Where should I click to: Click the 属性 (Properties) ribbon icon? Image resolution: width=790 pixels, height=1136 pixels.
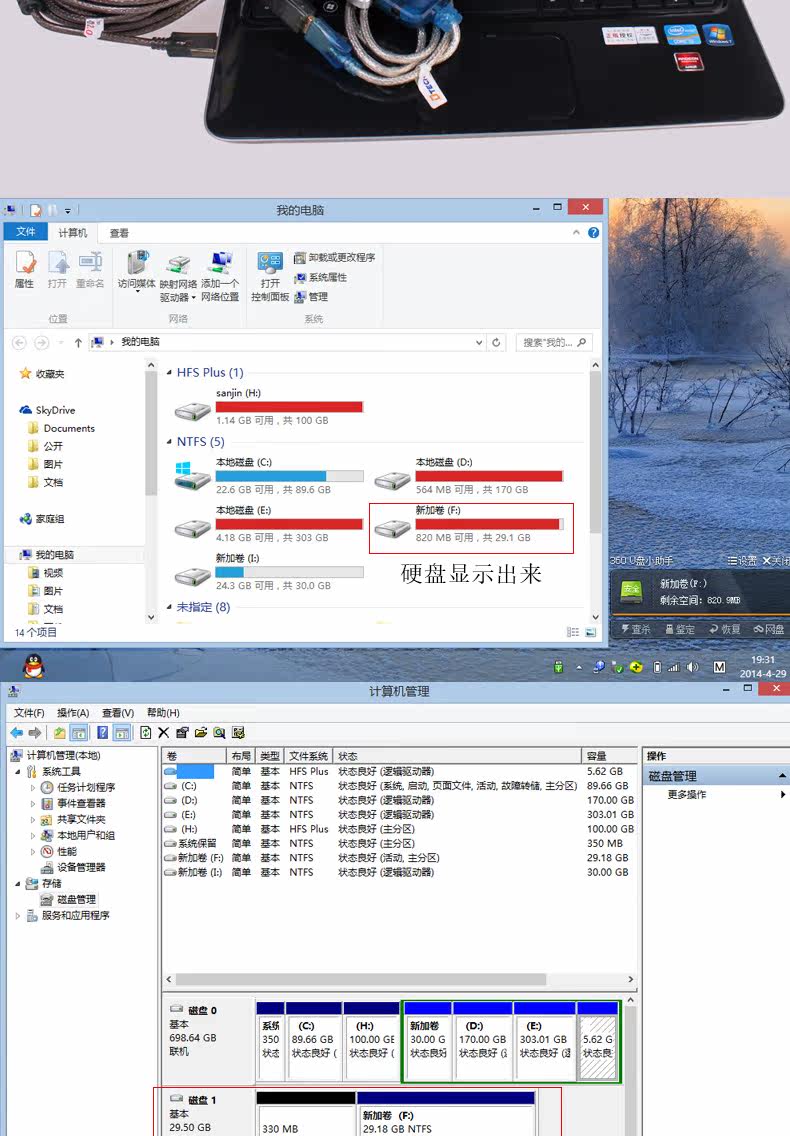tap(25, 270)
